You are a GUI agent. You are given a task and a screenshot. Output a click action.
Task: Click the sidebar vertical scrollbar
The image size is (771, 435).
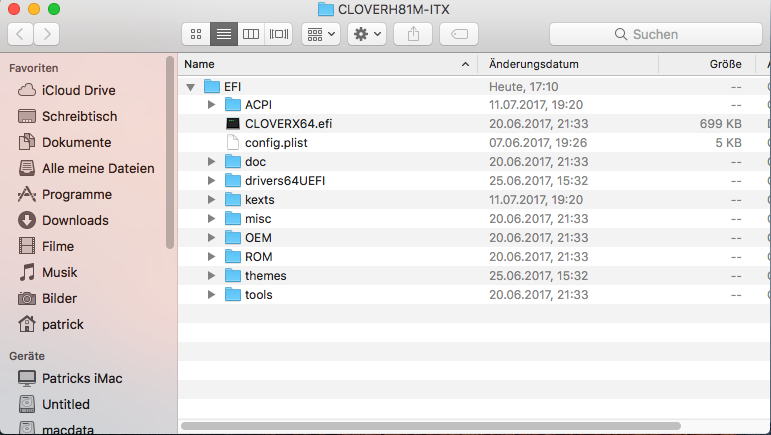coord(170,152)
